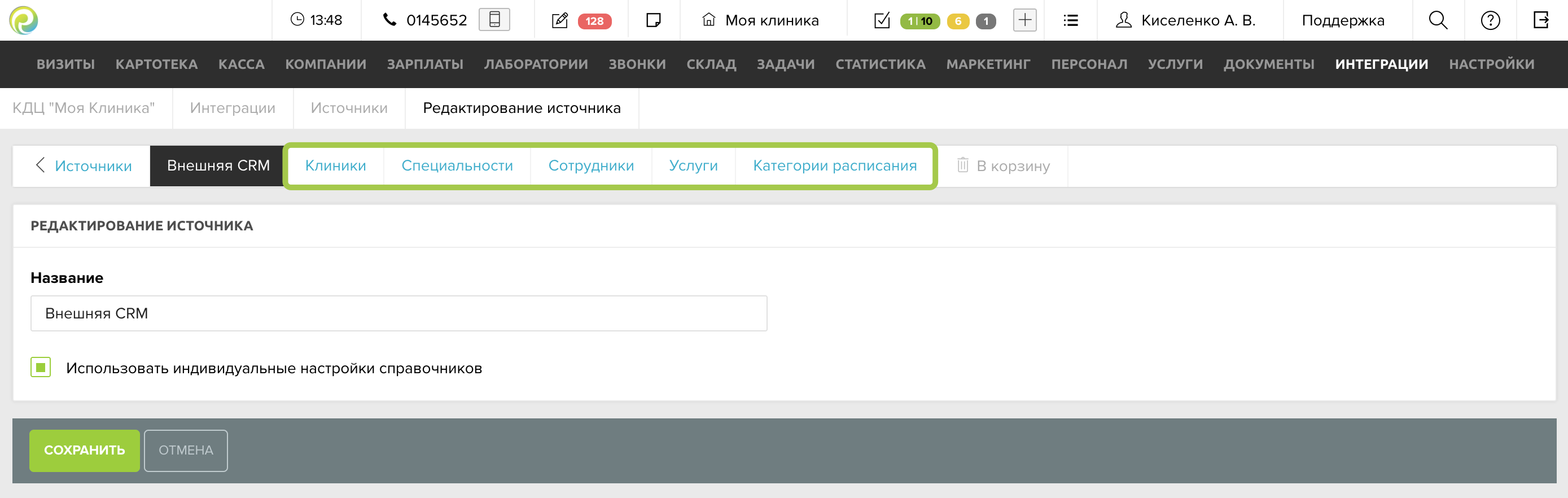Switch to the Услуги source tab
This screenshot has width=1568, height=498.
[x=693, y=165]
